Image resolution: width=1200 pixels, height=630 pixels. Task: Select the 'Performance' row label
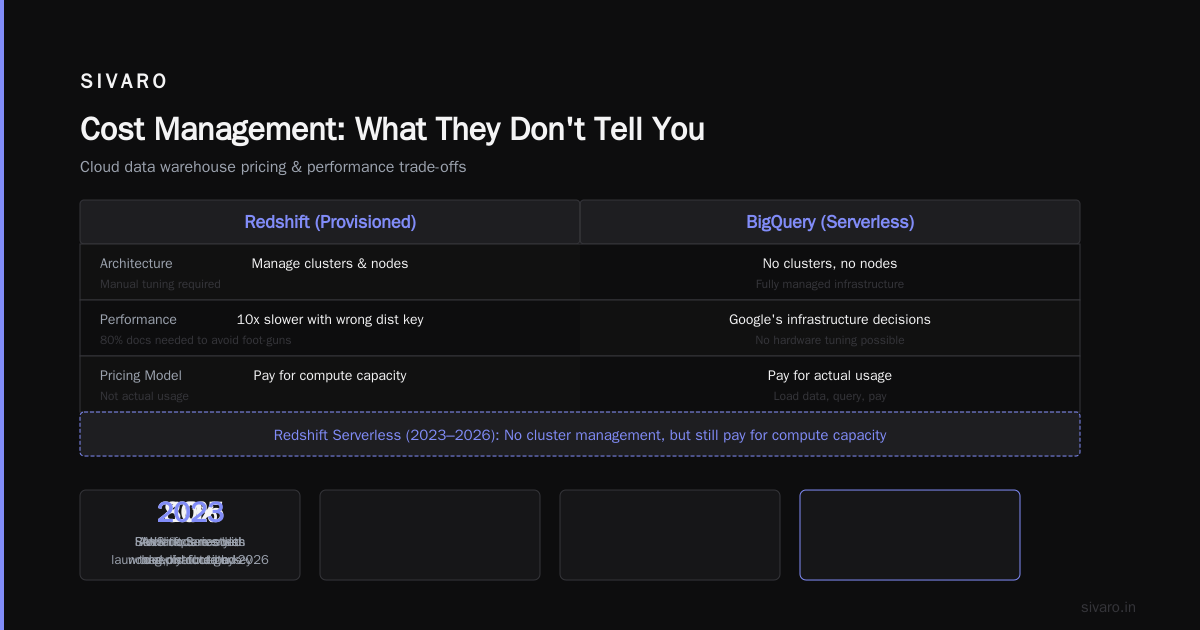point(138,320)
